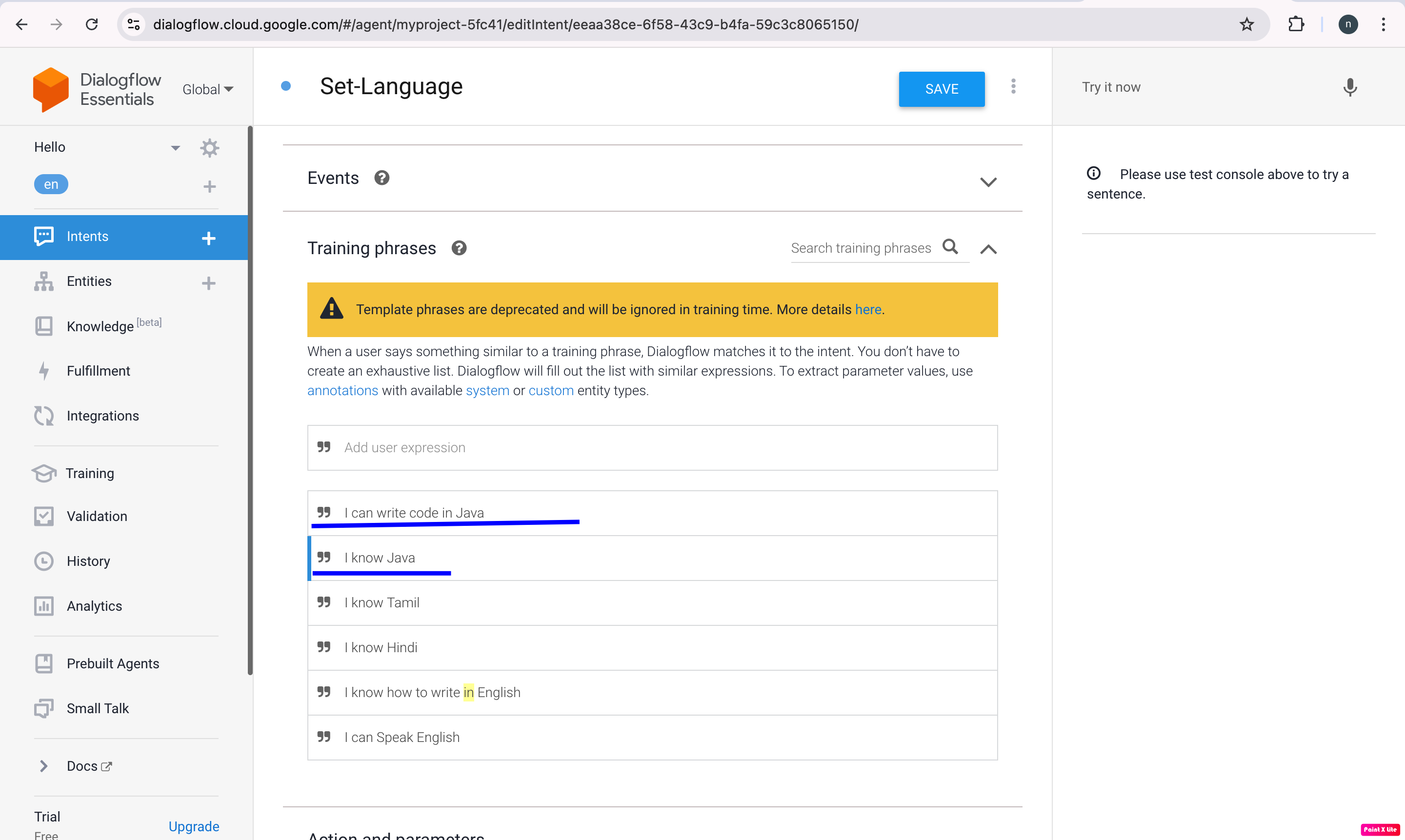This screenshot has width=1405, height=840.
Task: Open the agent settings gear
Action: (x=209, y=148)
